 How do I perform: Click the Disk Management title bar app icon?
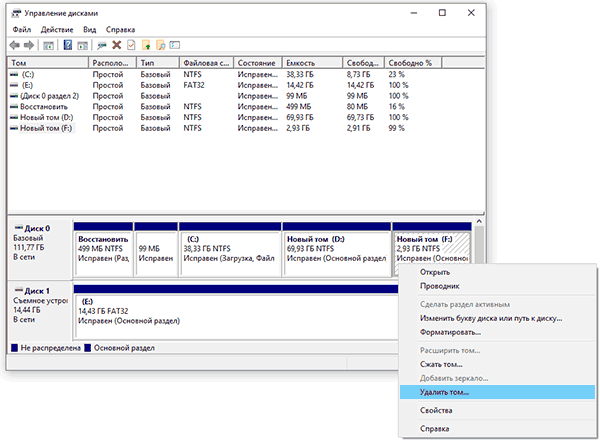tap(16, 13)
